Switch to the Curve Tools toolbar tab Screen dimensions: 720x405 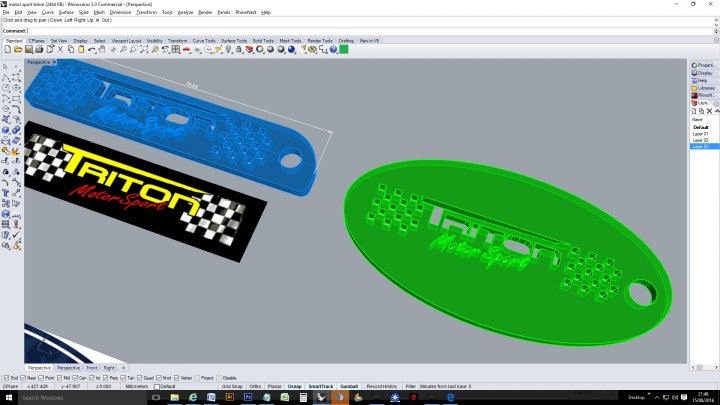(x=204, y=41)
